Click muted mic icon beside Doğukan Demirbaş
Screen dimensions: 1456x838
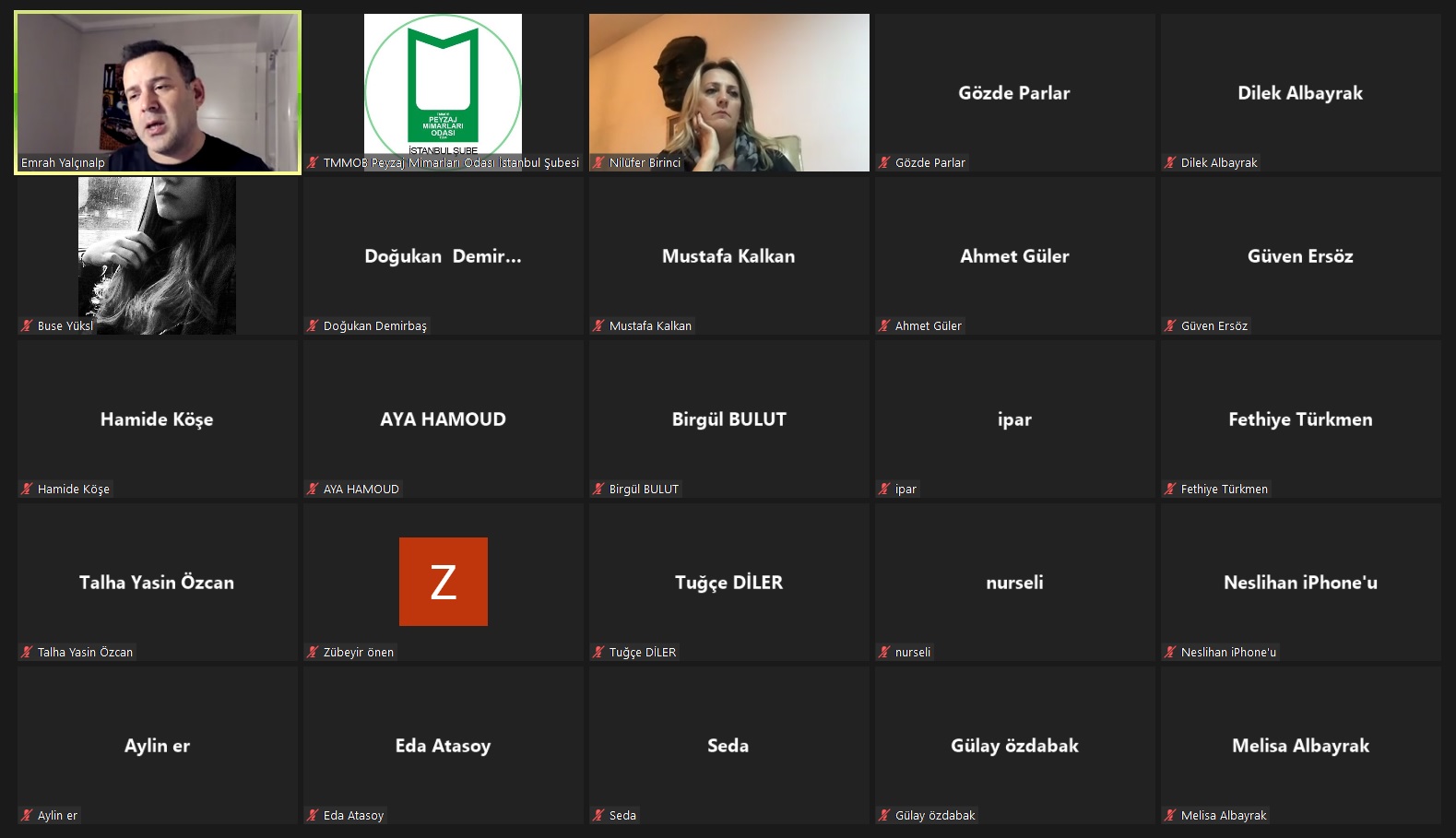tap(313, 326)
